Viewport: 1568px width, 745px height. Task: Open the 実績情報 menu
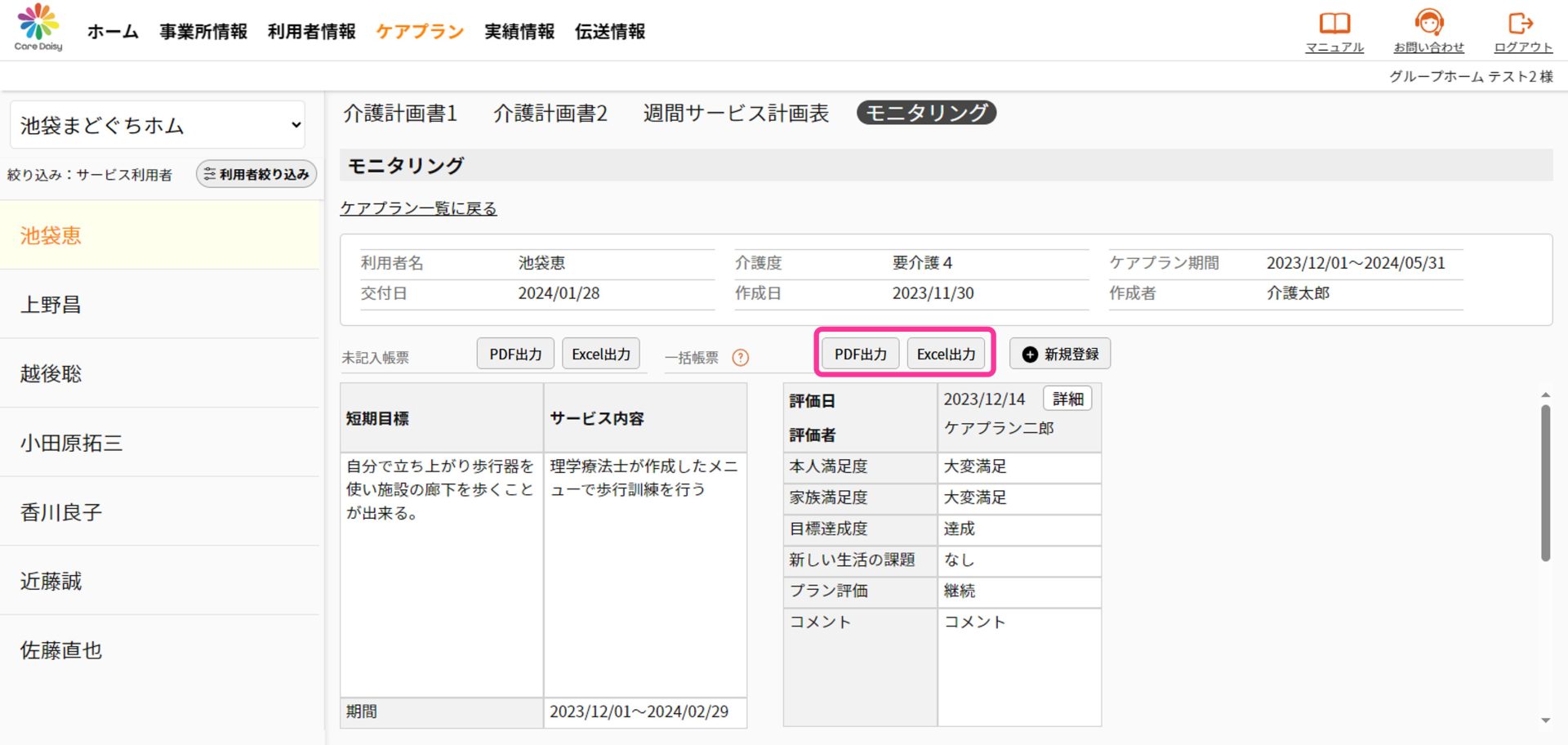click(x=519, y=31)
